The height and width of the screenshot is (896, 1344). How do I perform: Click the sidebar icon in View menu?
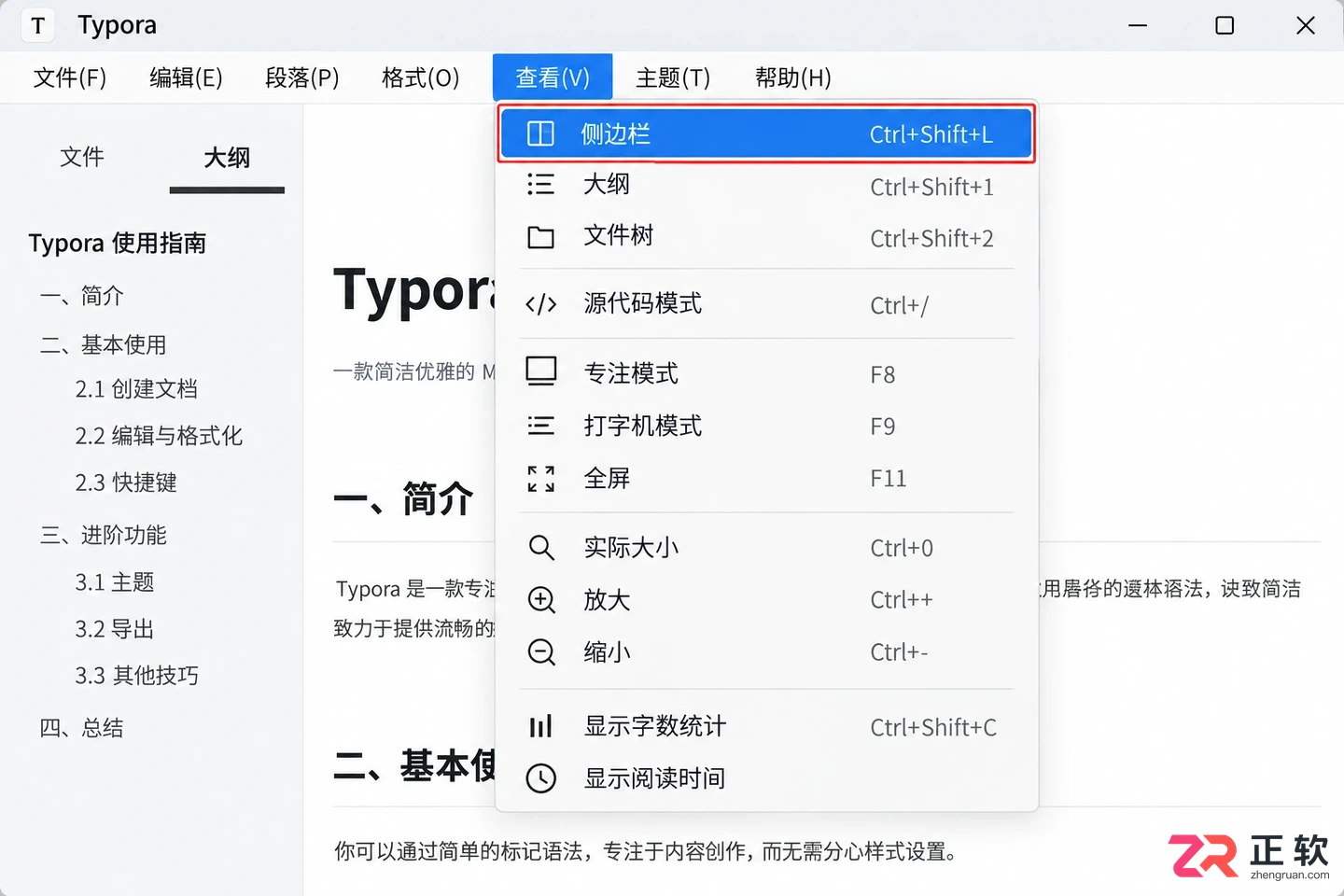(x=540, y=133)
